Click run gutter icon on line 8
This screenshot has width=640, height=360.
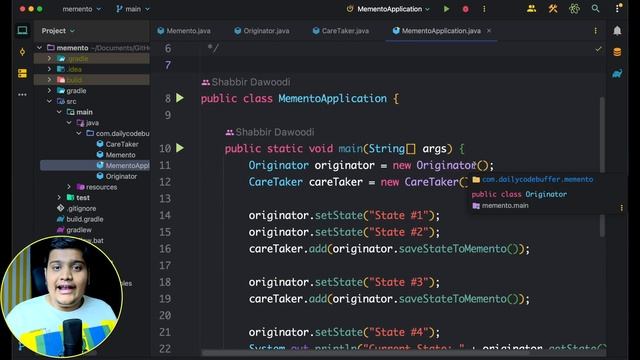(x=180, y=98)
